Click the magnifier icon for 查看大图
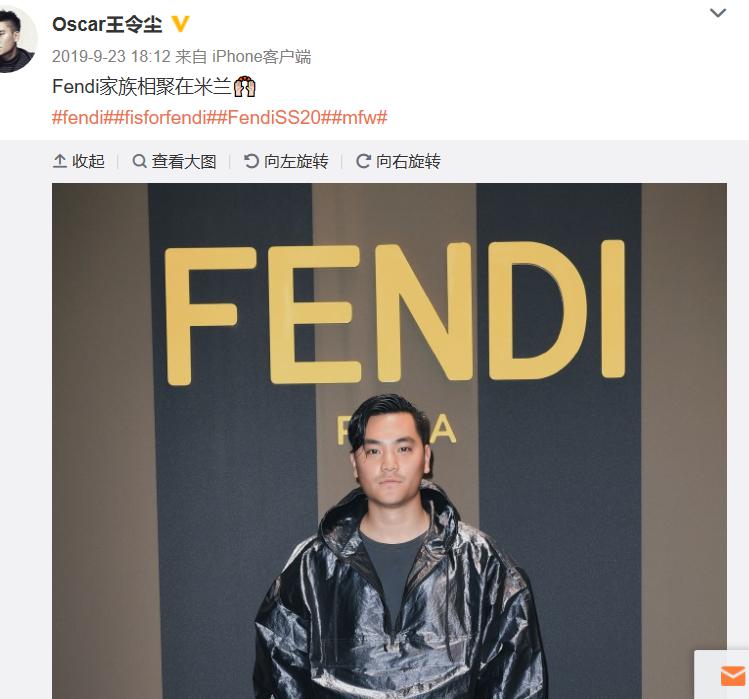Image resolution: width=749 pixels, height=699 pixels. [139, 161]
